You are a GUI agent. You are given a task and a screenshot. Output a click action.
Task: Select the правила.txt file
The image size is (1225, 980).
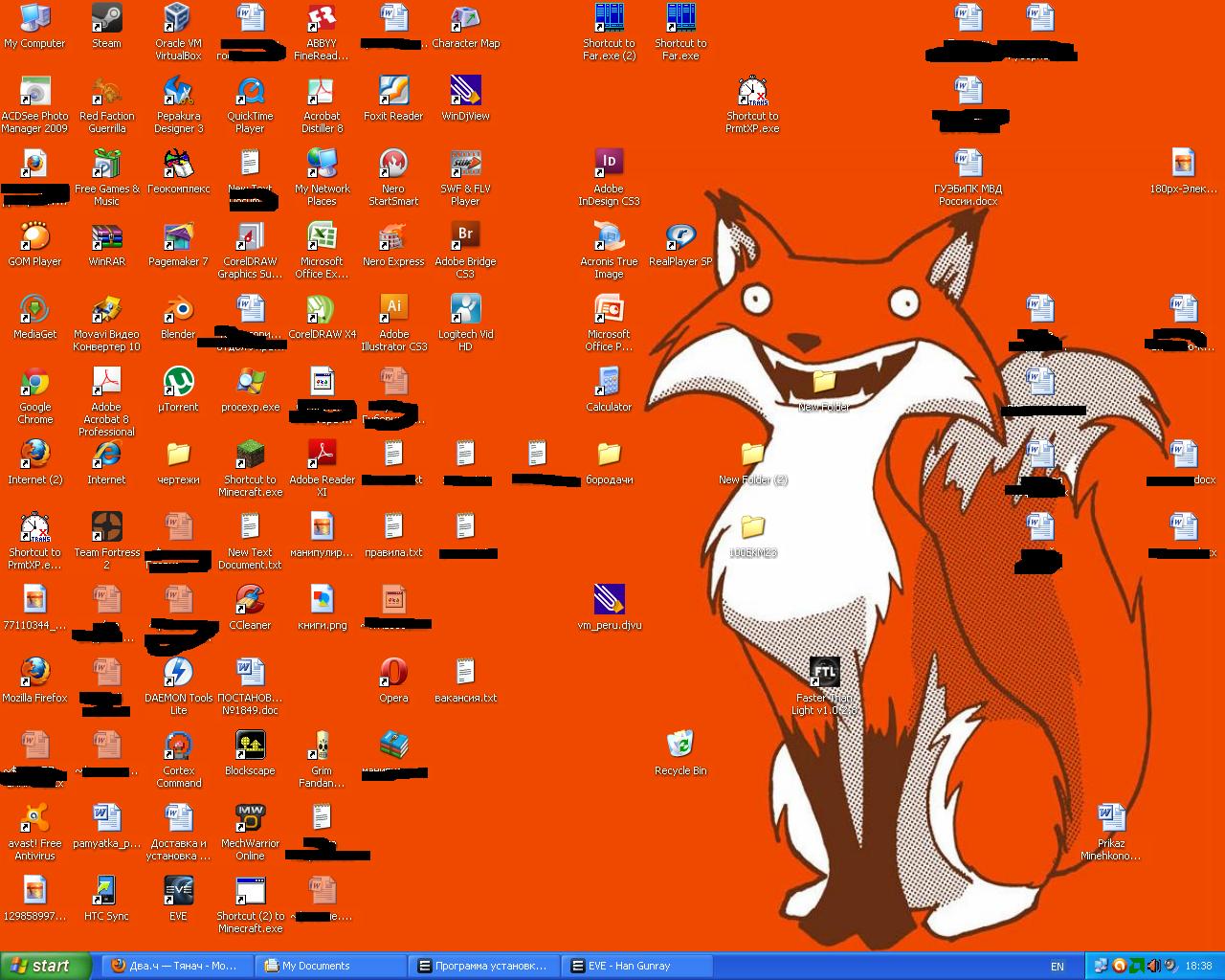point(393,536)
